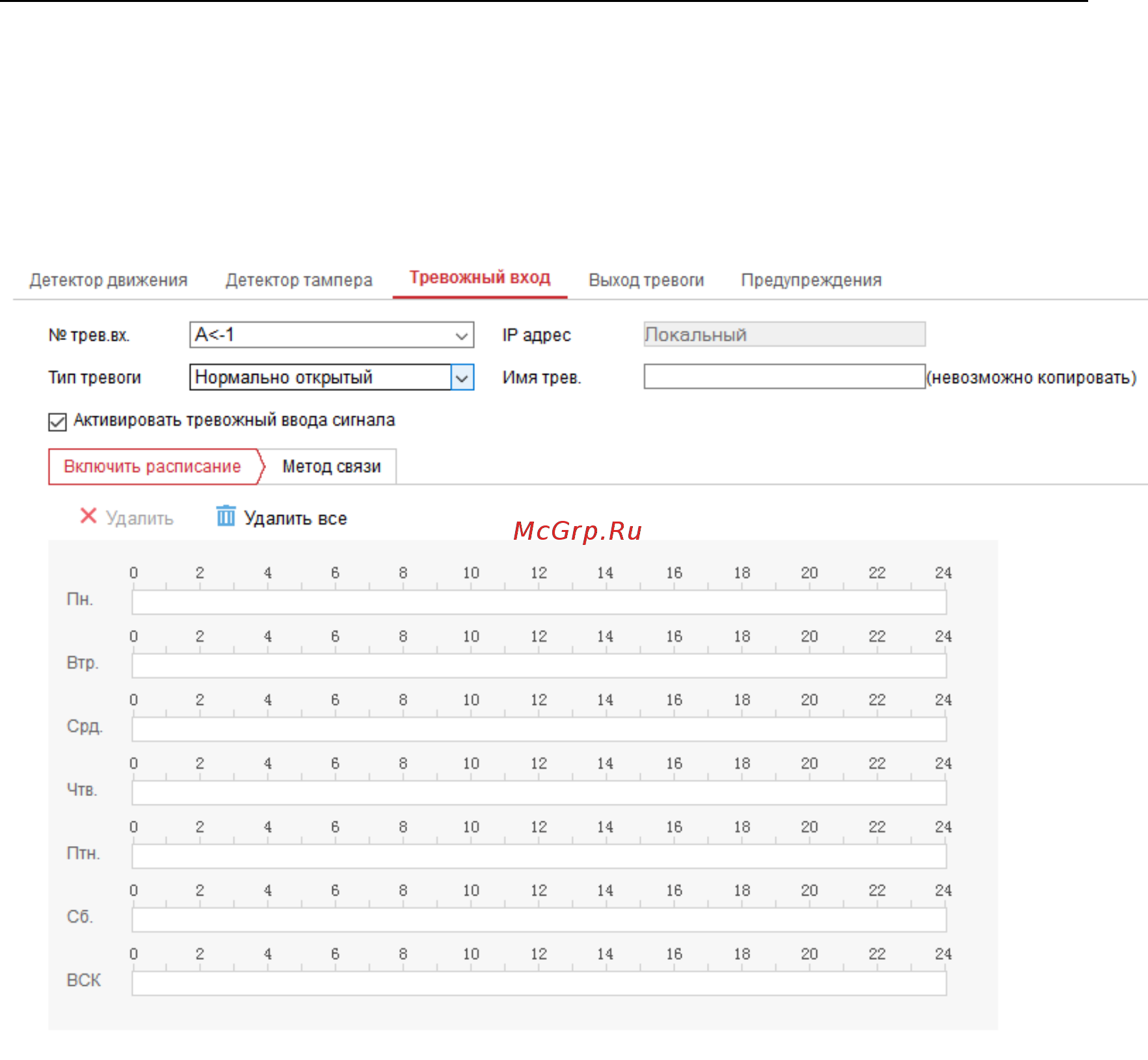The width and height of the screenshot is (1148, 1060).
Task: Expand the № трев.вх. dropdown A<-1
Action: [x=332, y=335]
